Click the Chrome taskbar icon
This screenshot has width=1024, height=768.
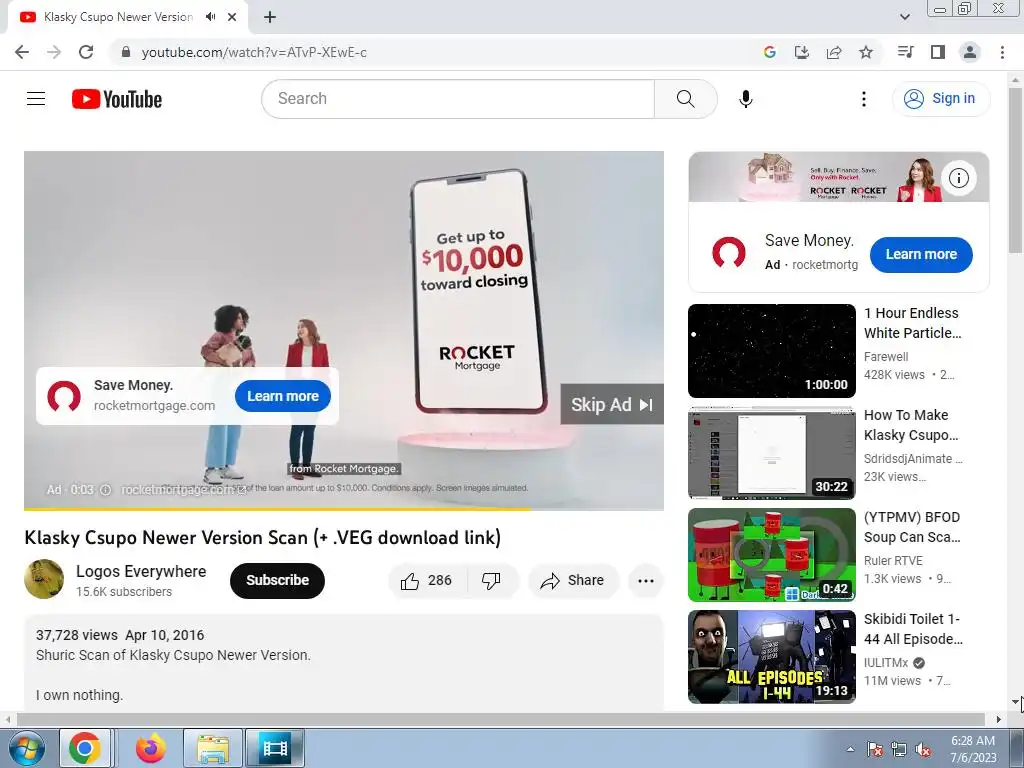85,748
